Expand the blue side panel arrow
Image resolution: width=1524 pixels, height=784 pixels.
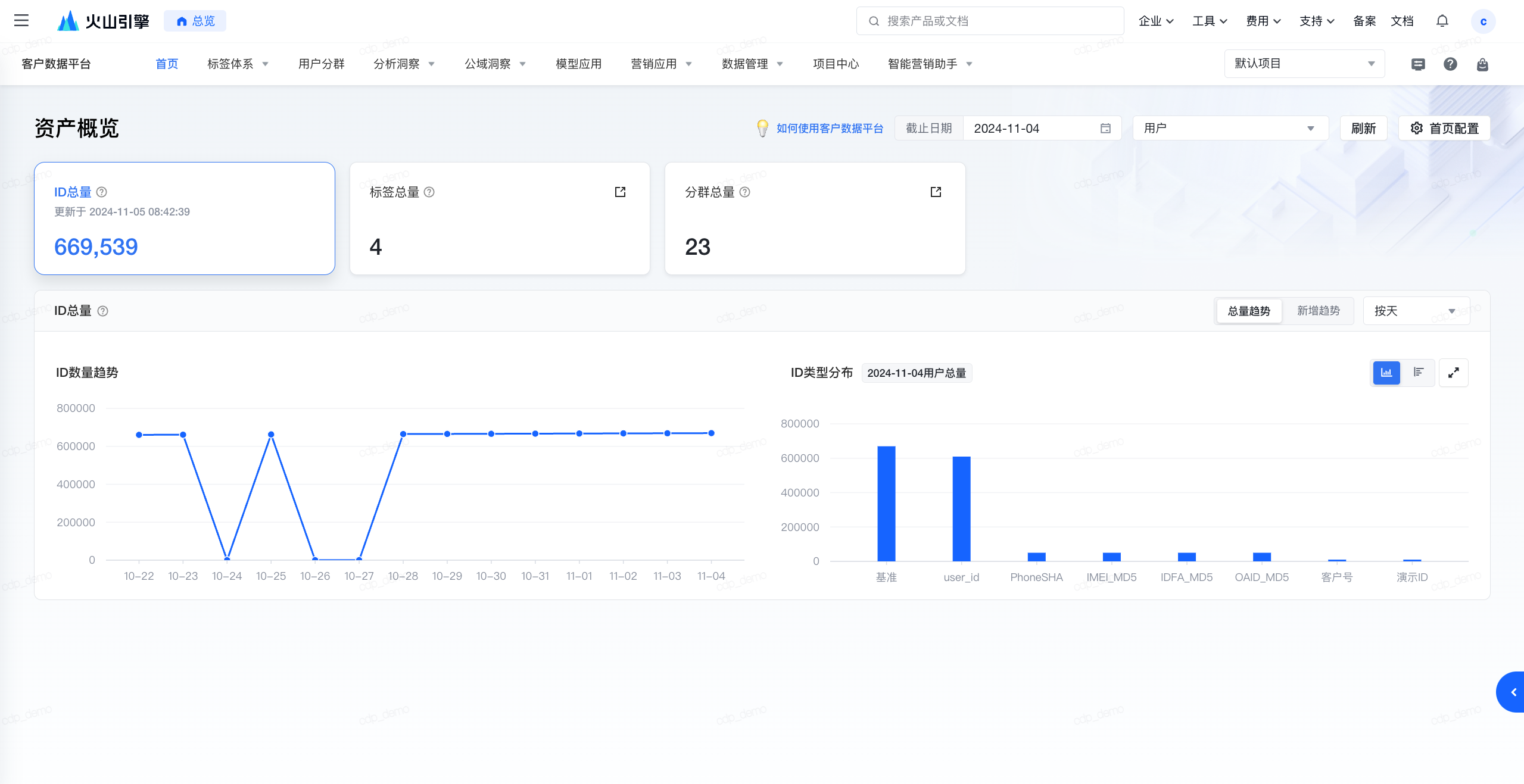pos(1511,692)
